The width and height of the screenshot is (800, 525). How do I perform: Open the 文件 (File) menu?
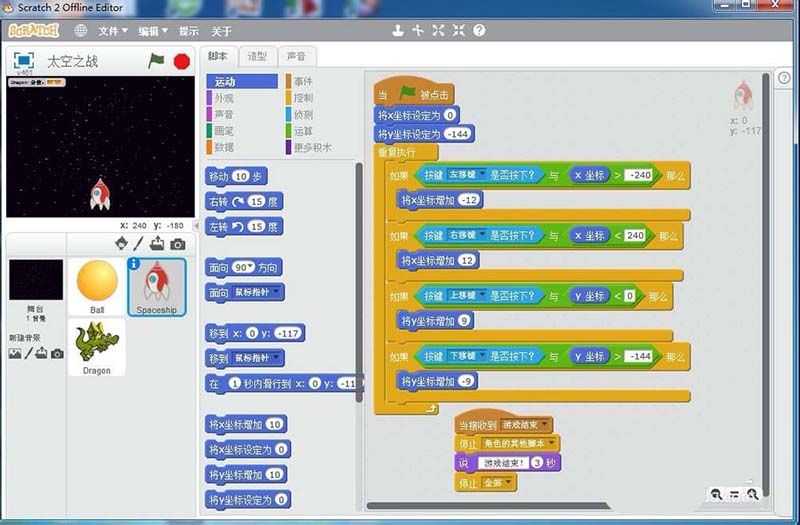[x=112, y=31]
